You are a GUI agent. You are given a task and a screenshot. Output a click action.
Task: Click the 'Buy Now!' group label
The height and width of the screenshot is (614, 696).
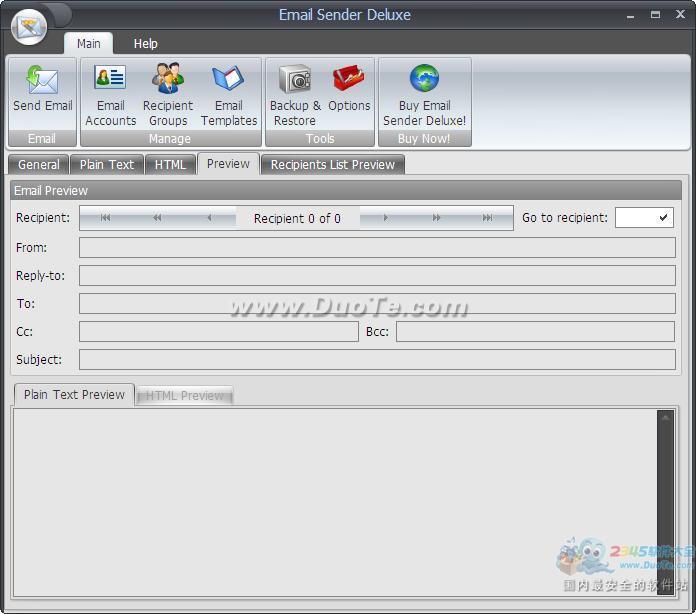tap(424, 139)
